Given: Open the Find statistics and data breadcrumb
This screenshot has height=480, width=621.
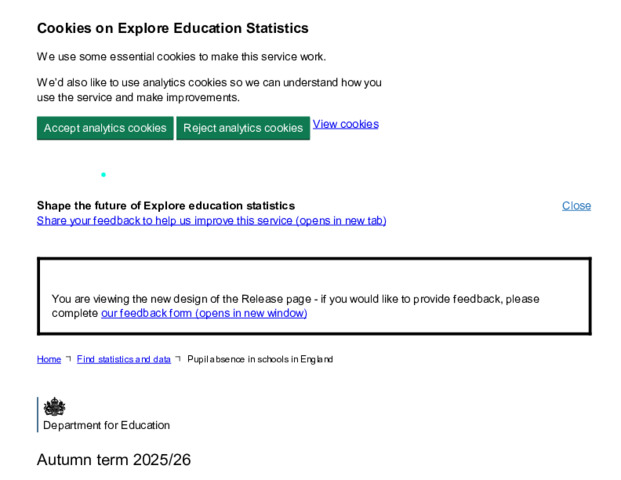Looking at the screenshot, I should pos(124,359).
